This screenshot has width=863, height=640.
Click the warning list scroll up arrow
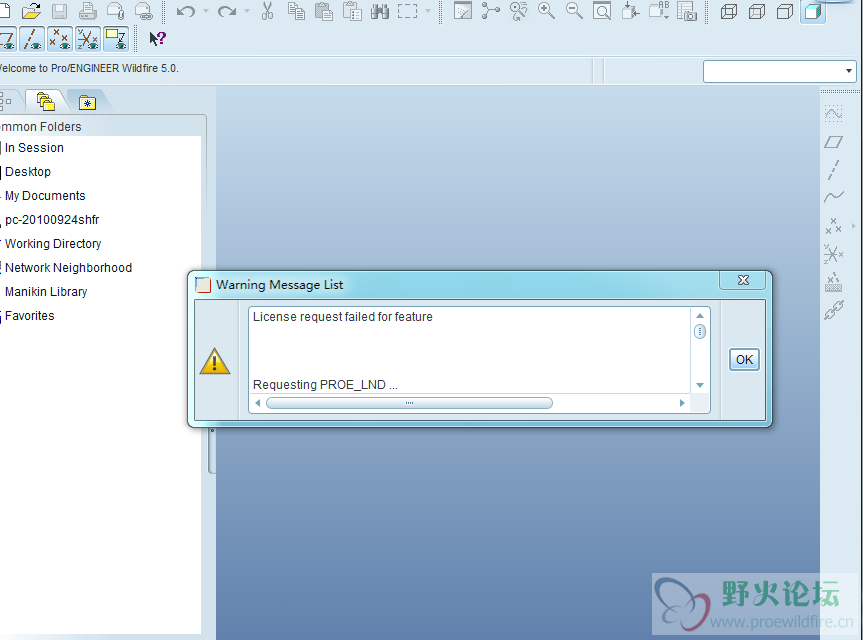coord(700,316)
